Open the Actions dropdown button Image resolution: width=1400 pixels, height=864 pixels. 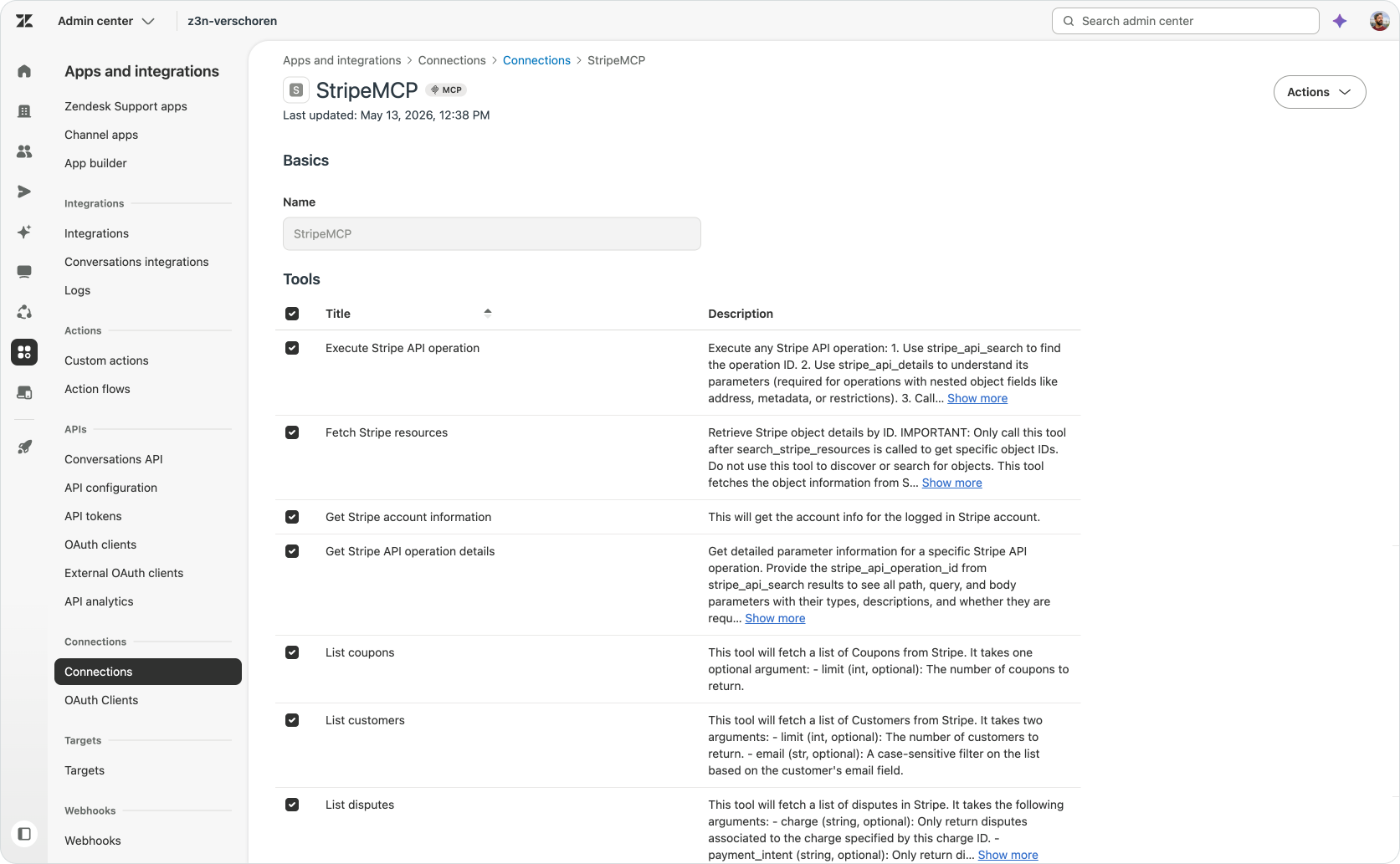coord(1320,92)
